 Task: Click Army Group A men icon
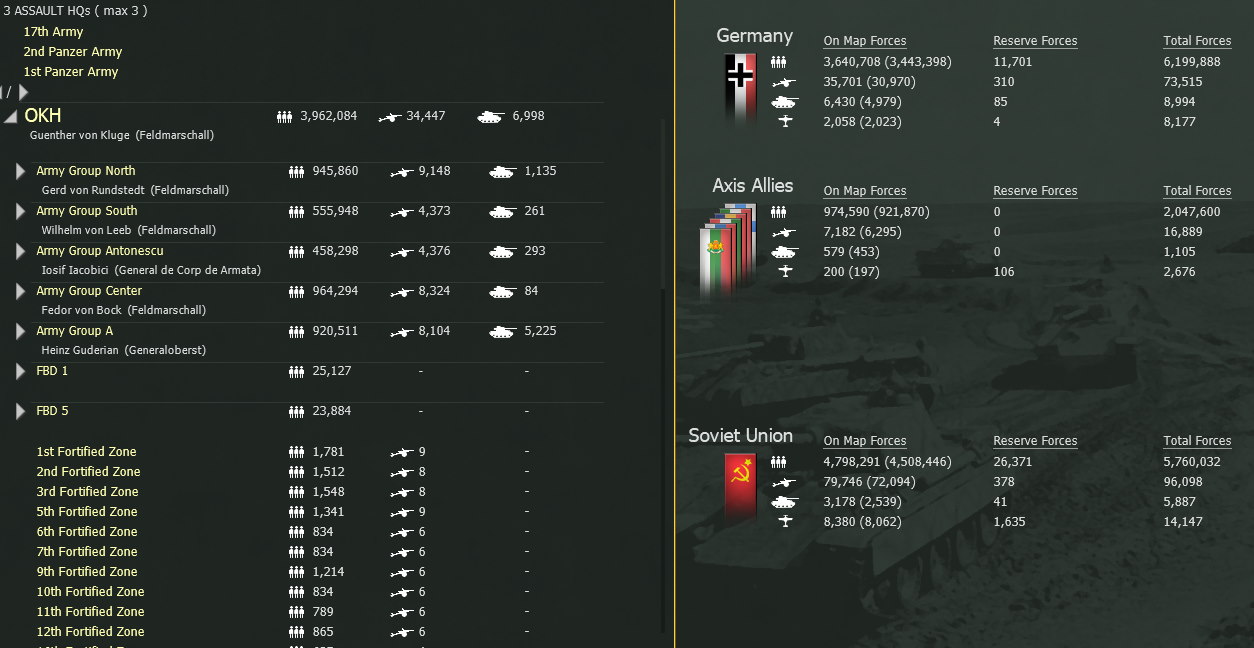296,332
